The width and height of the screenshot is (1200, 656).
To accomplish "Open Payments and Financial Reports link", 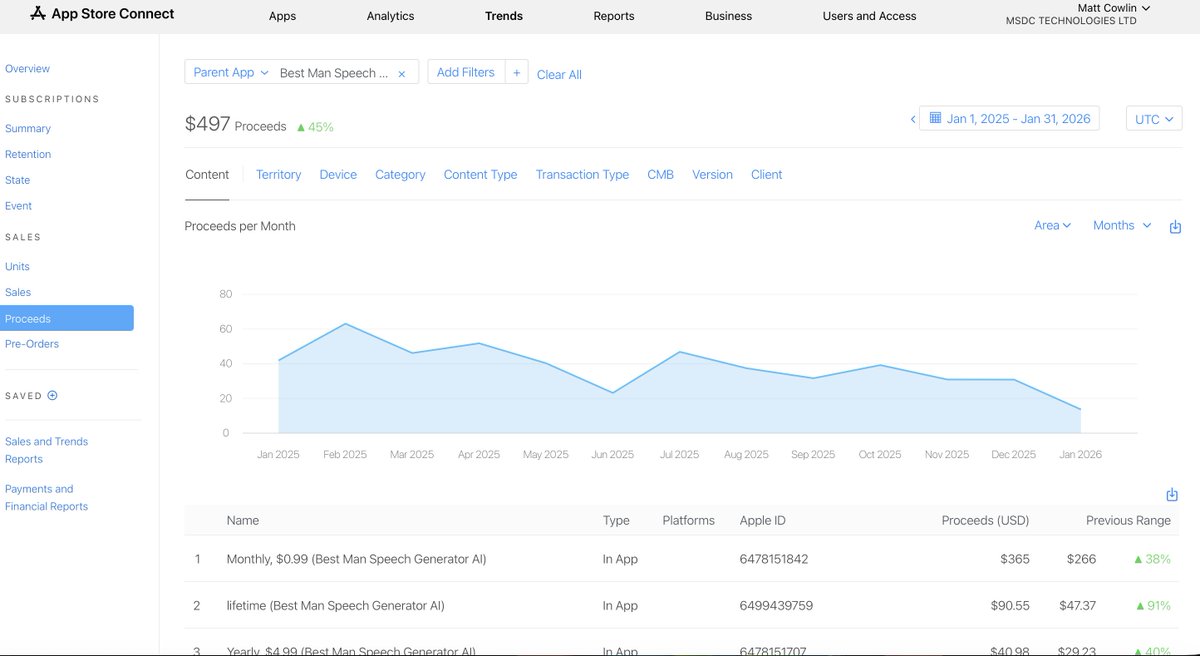I will coord(46,498).
